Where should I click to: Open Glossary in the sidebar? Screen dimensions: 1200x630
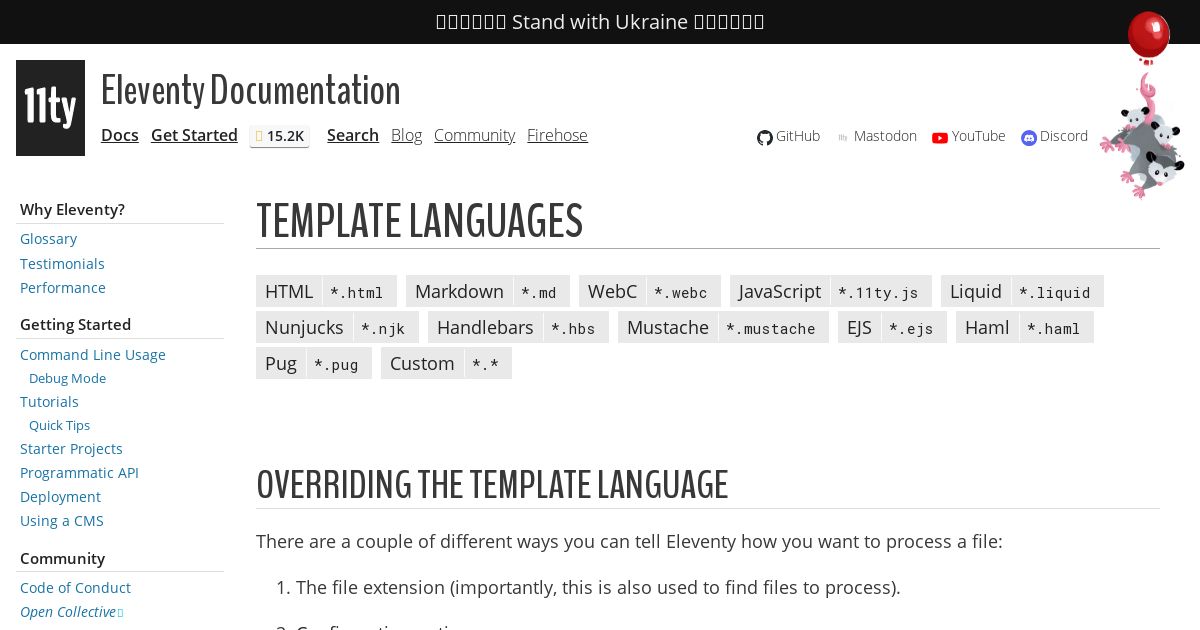coord(48,239)
